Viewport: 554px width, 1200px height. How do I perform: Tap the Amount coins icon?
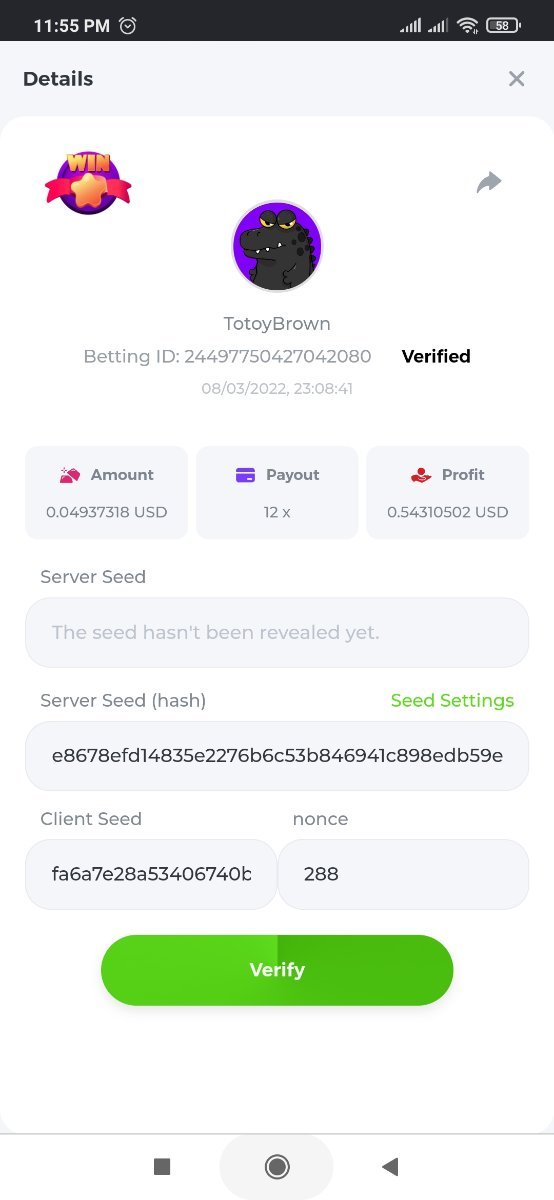click(69, 475)
